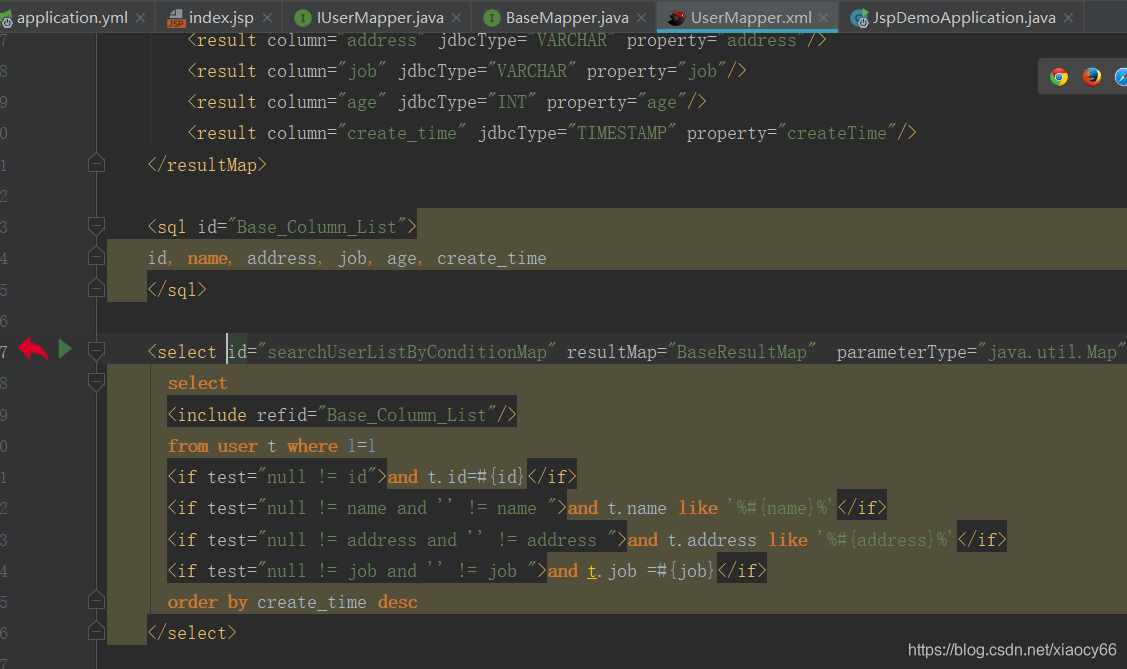1127x669 pixels.
Task: Click the 'create_time' column in the sql list
Action: click(x=492, y=258)
